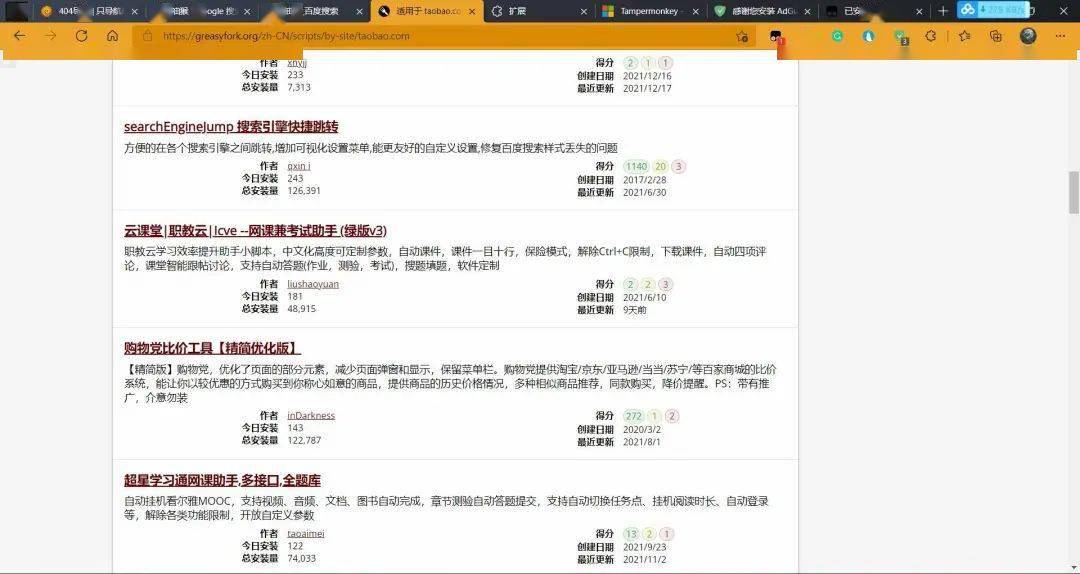The height and width of the screenshot is (574, 1080).
Task: Open a new browser tab
Action: point(943,11)
